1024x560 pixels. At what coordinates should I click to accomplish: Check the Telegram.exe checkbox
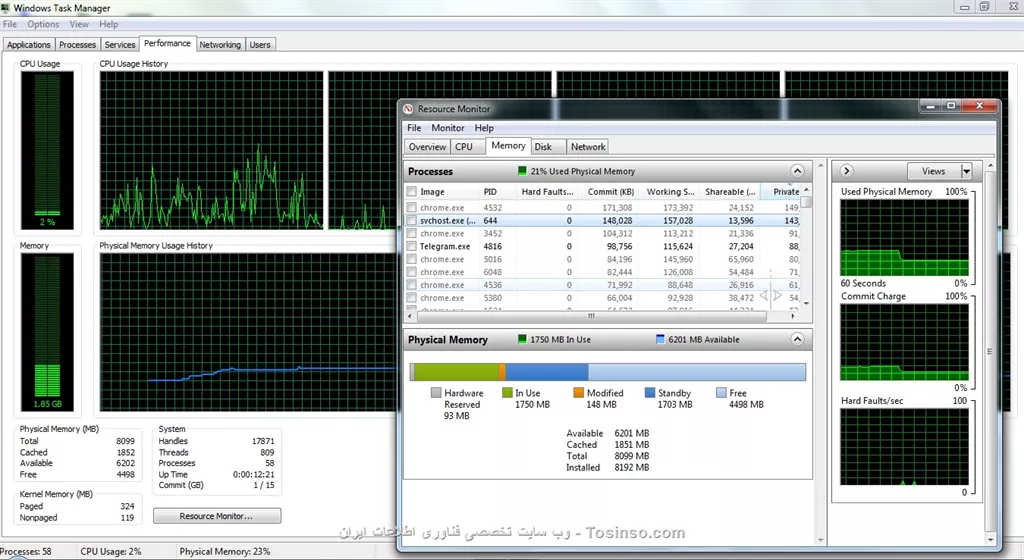point(411,246)
